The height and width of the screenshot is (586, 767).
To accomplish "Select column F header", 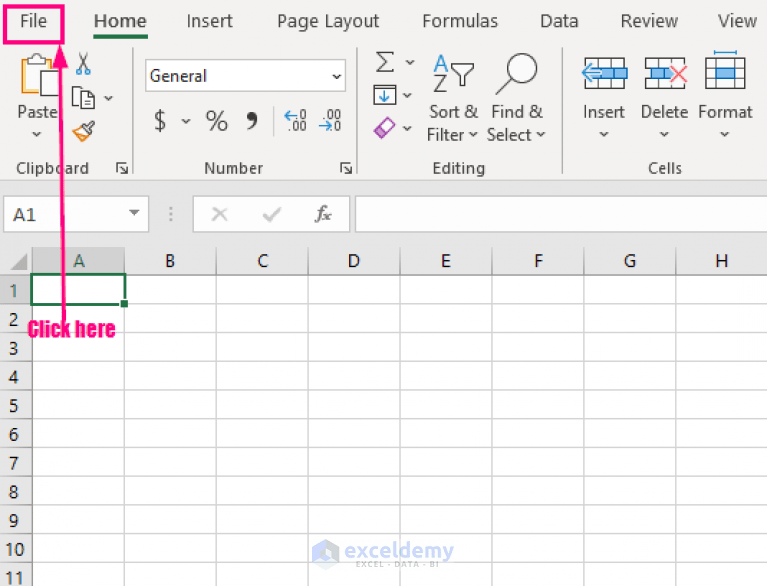I will pyautogui.click(x=538, y=261).
